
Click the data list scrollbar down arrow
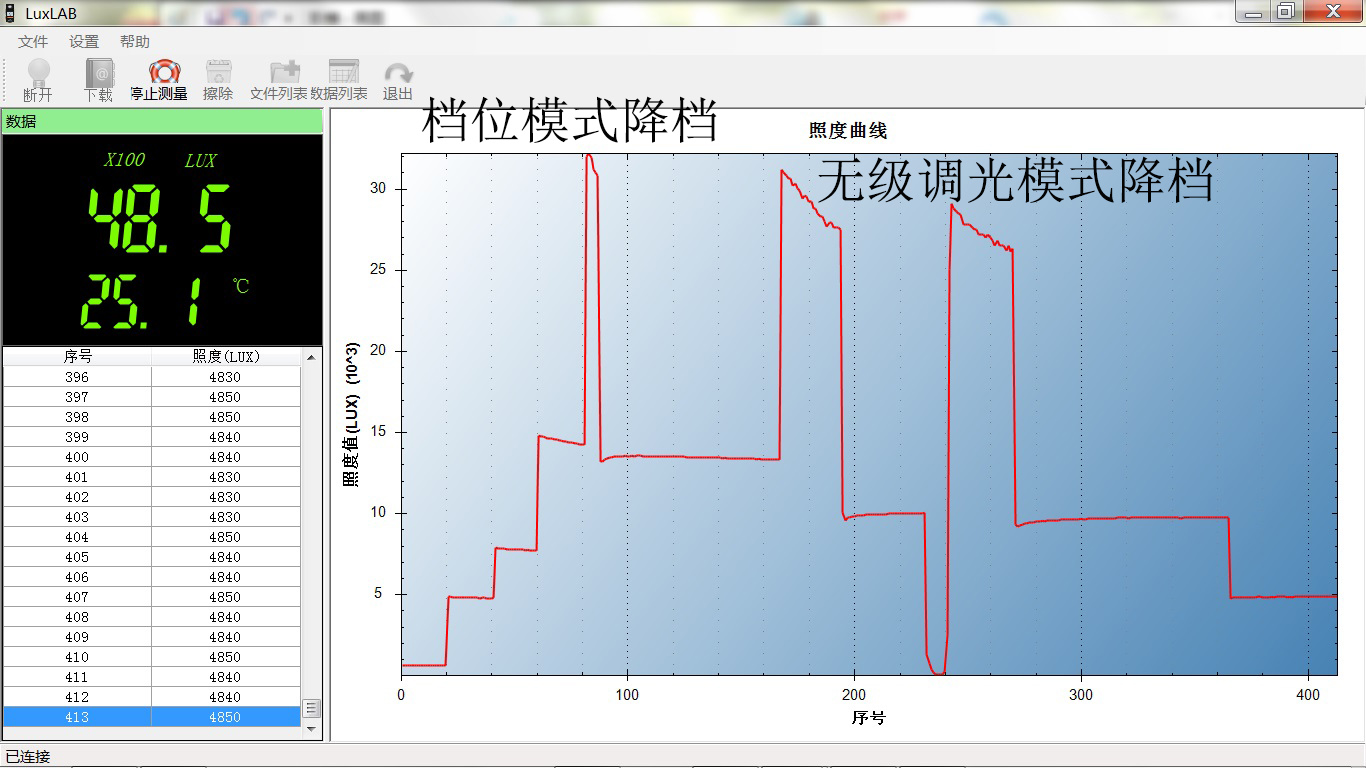coord(311,729)
